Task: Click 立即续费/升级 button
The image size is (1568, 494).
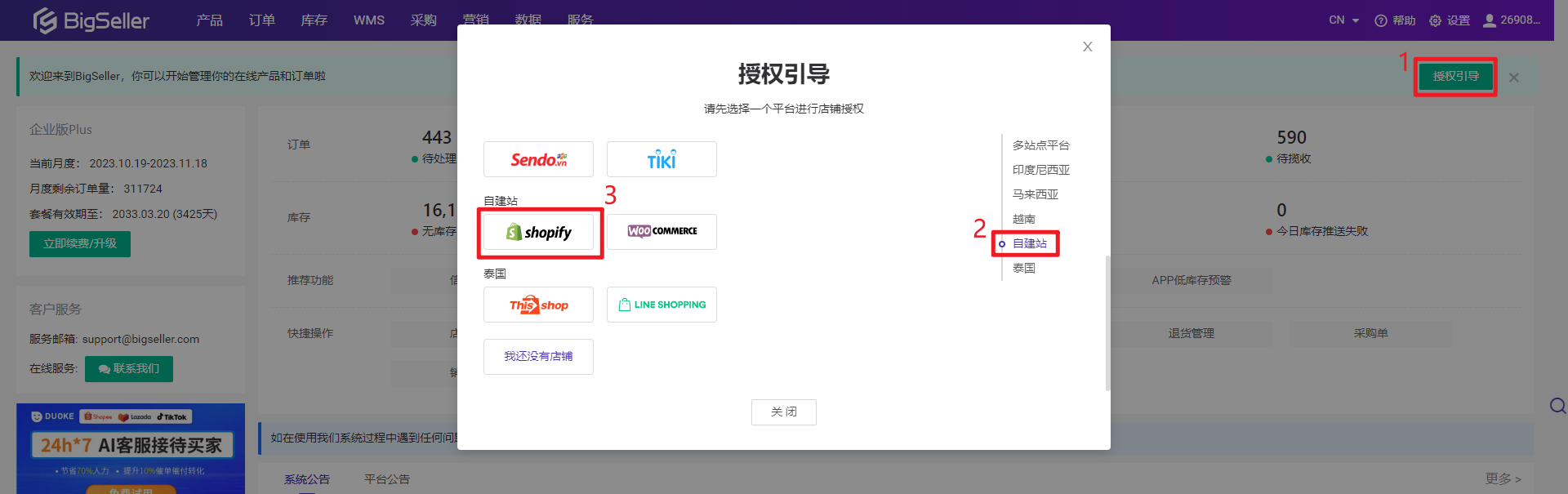Action: [80, 244]
